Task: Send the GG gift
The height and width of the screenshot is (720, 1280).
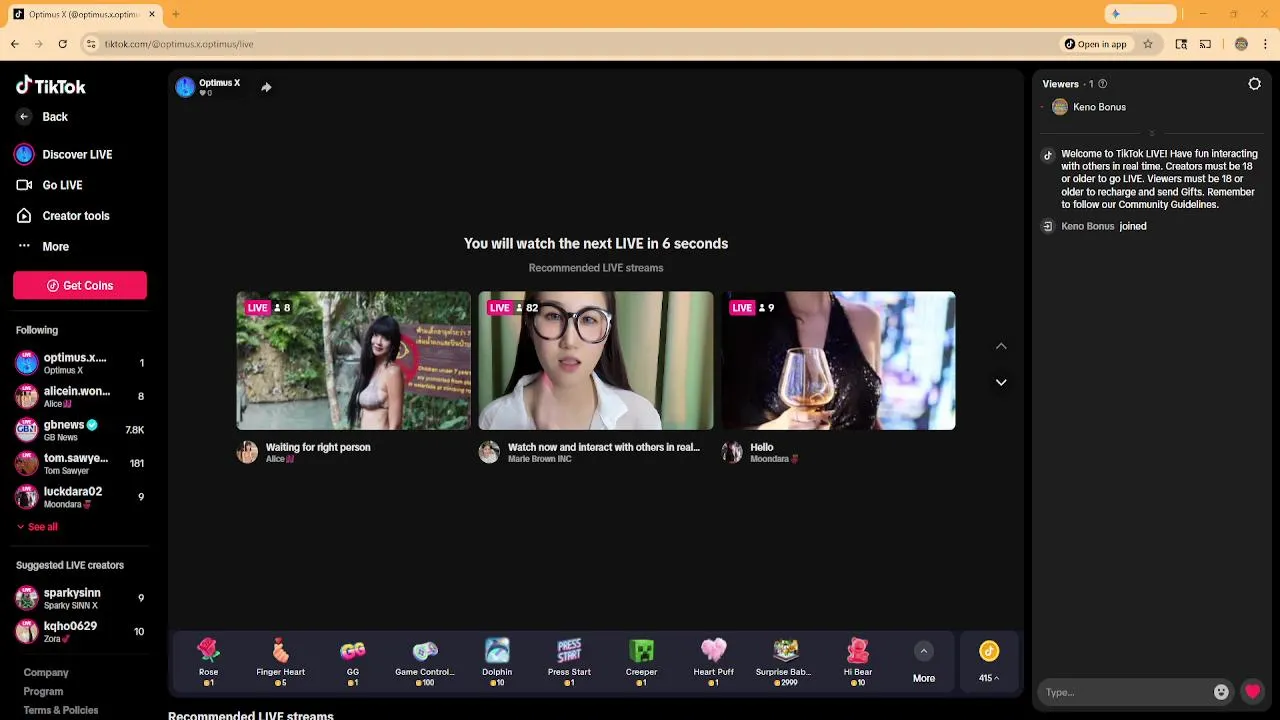Action: 353,663
